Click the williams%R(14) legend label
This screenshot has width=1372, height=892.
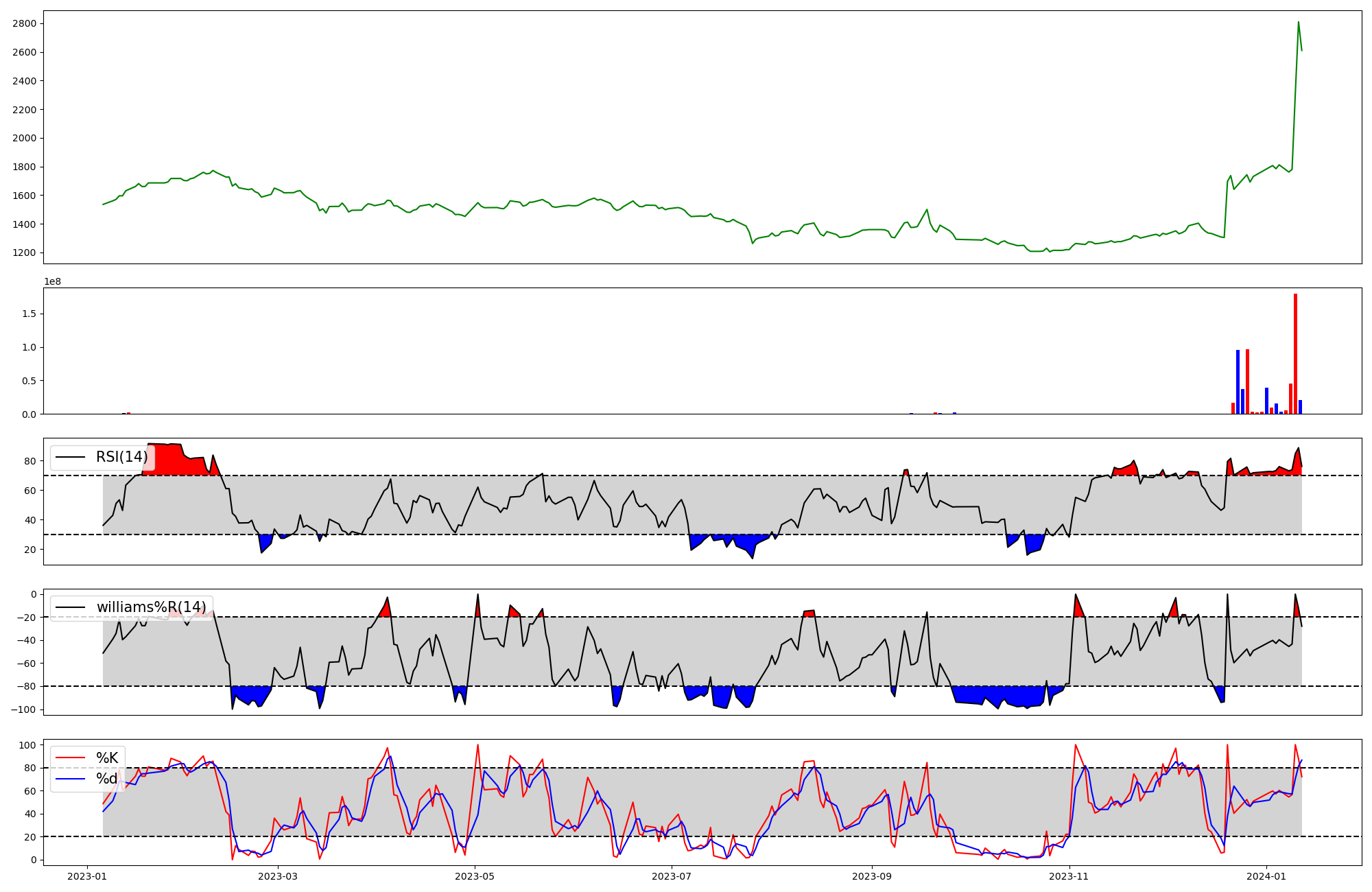[x=151, y=607]
